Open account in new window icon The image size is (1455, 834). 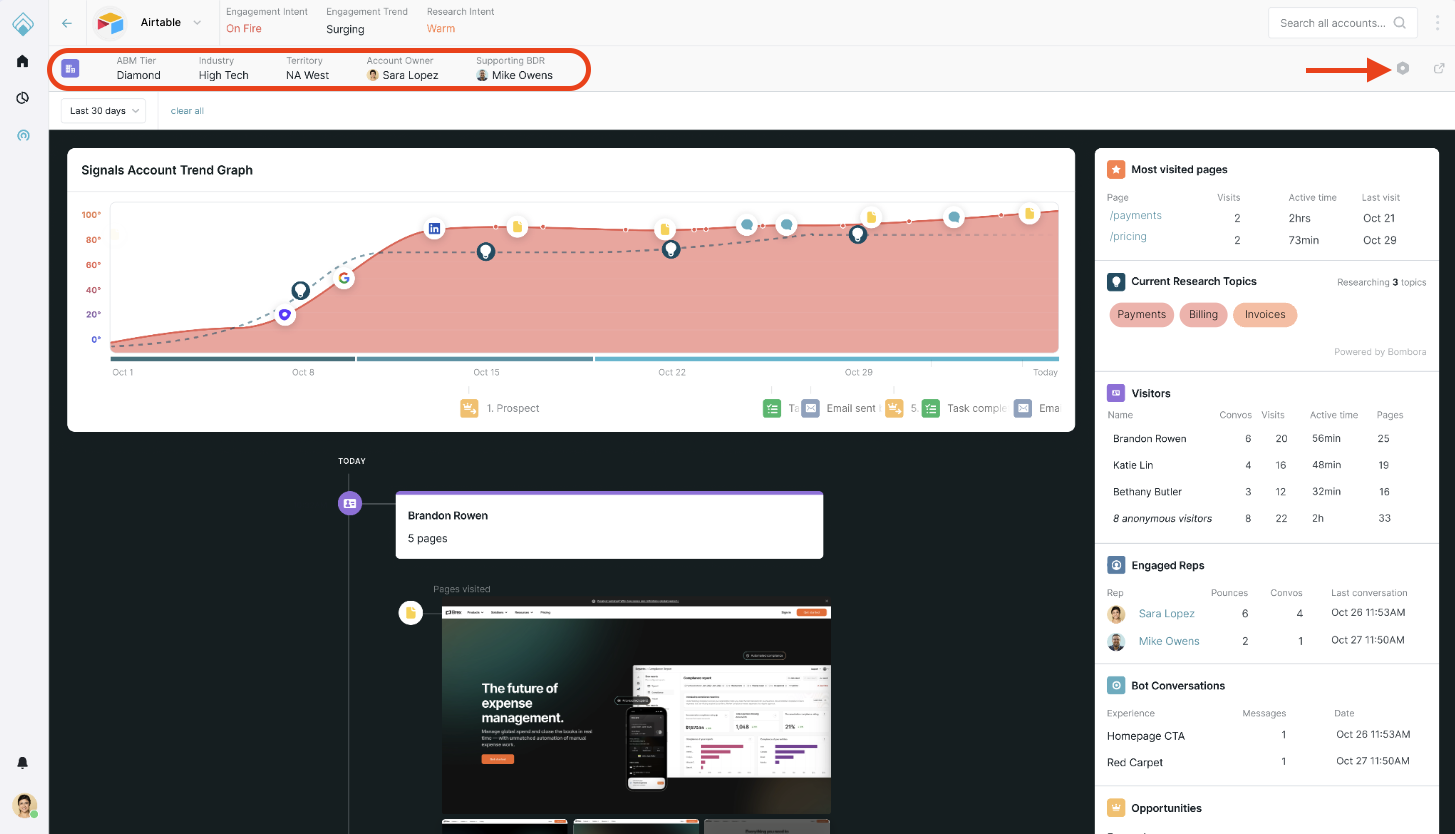1439,68
